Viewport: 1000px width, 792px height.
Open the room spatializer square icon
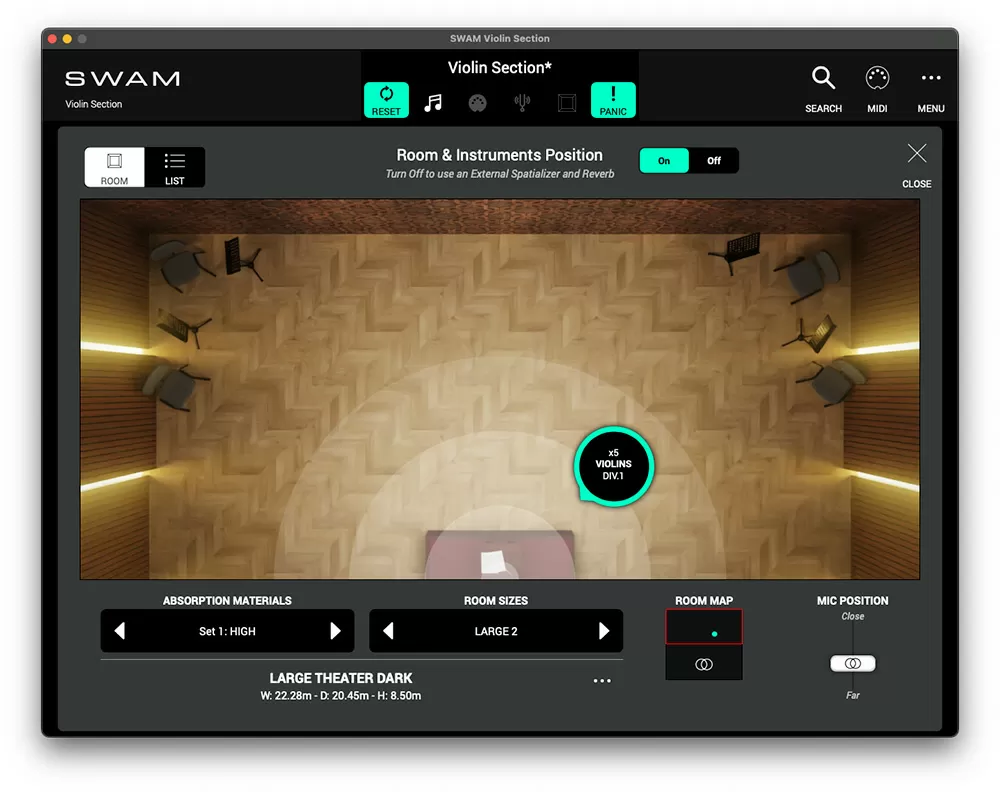[x=567, y=101]
